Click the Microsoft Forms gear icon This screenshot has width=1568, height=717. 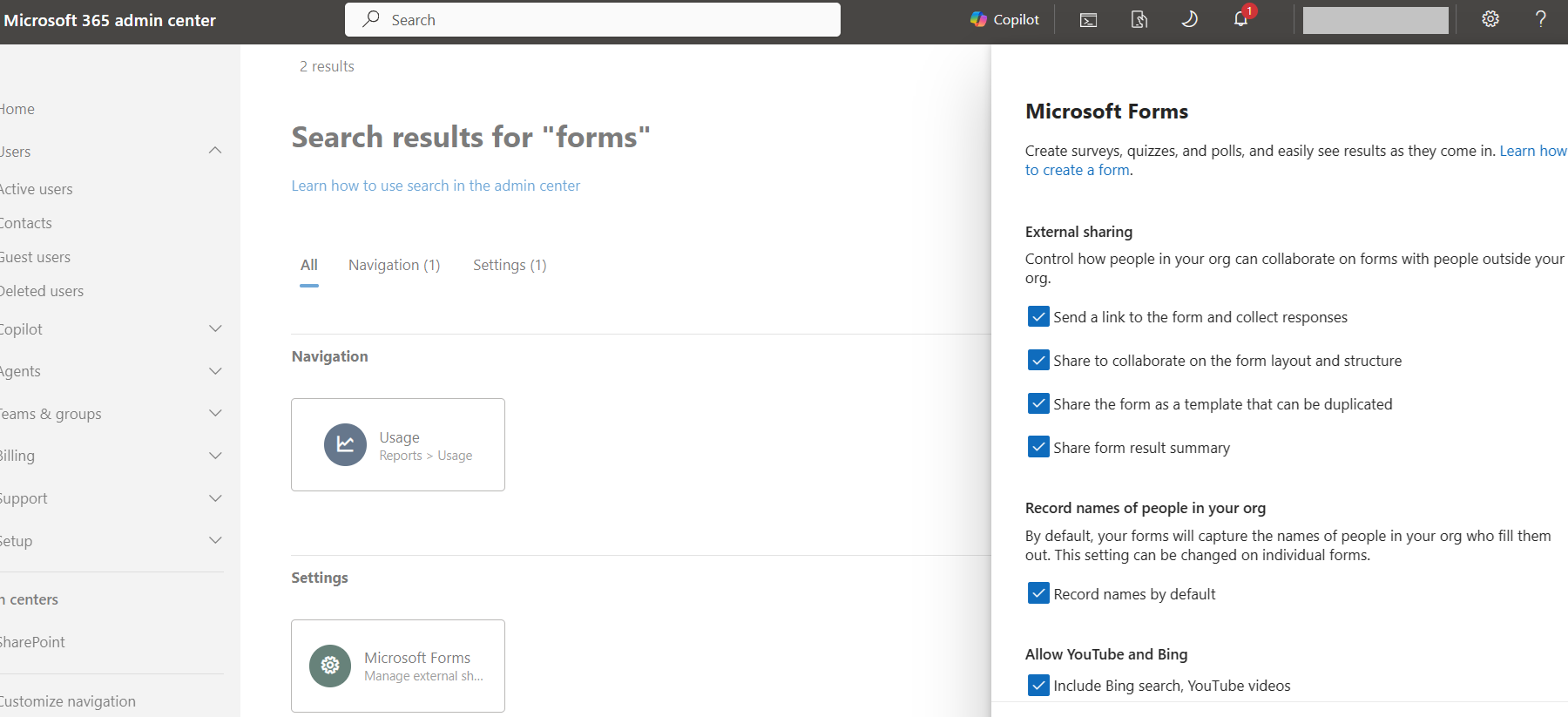tap(330, 666)
